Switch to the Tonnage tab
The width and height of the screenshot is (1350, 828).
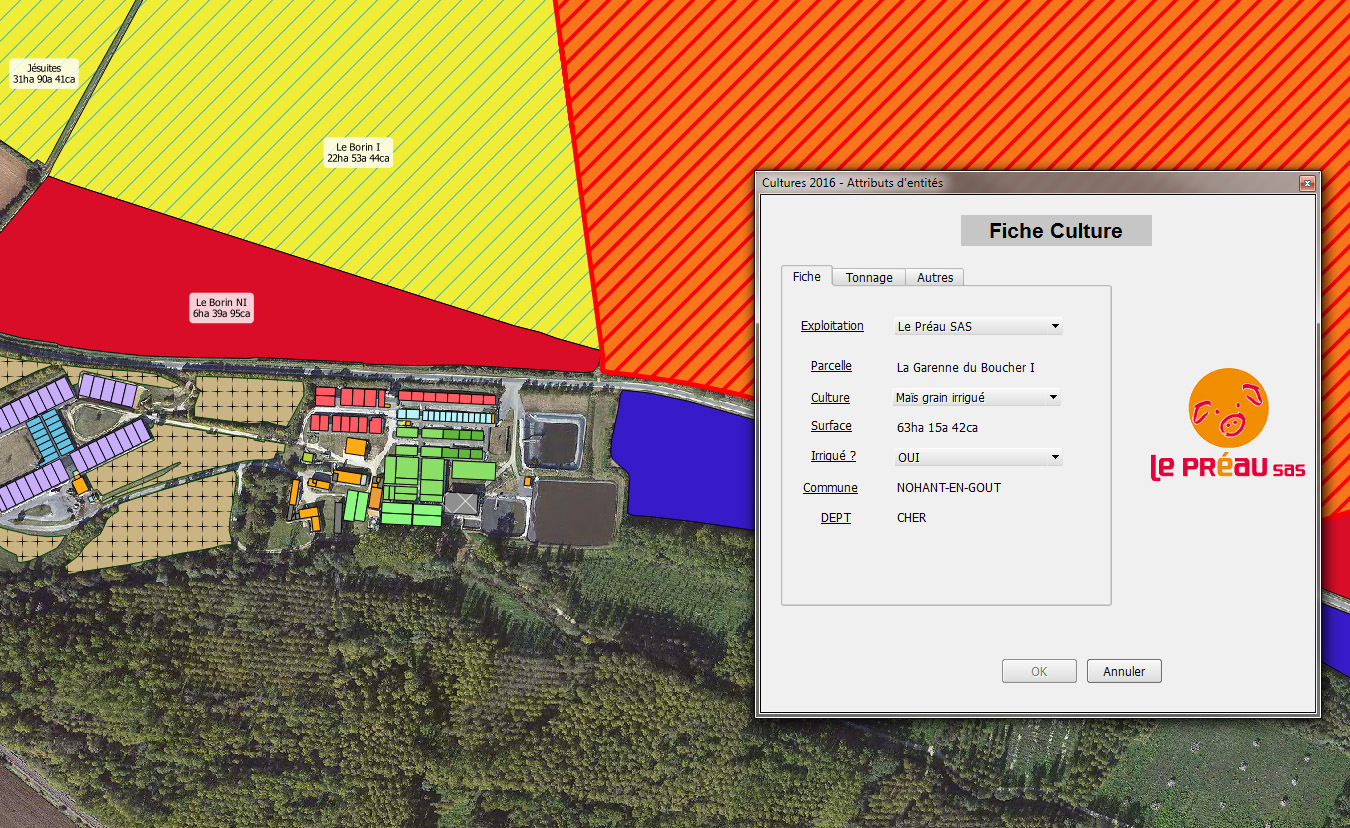click(869, 277)
